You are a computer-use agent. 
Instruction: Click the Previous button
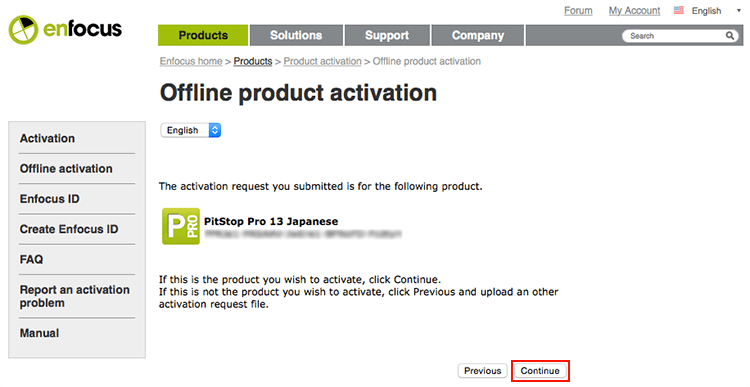point(482,371)
